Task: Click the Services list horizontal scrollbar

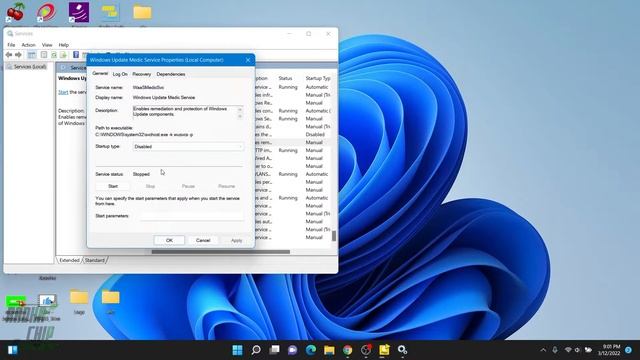Action: point(220,252)
